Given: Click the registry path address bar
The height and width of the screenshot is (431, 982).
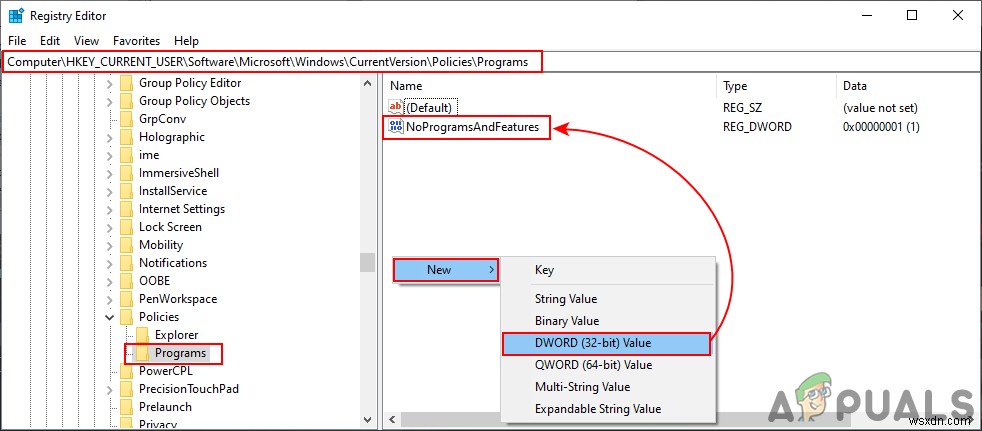Looking at the screenshot, I should [491, 62].
